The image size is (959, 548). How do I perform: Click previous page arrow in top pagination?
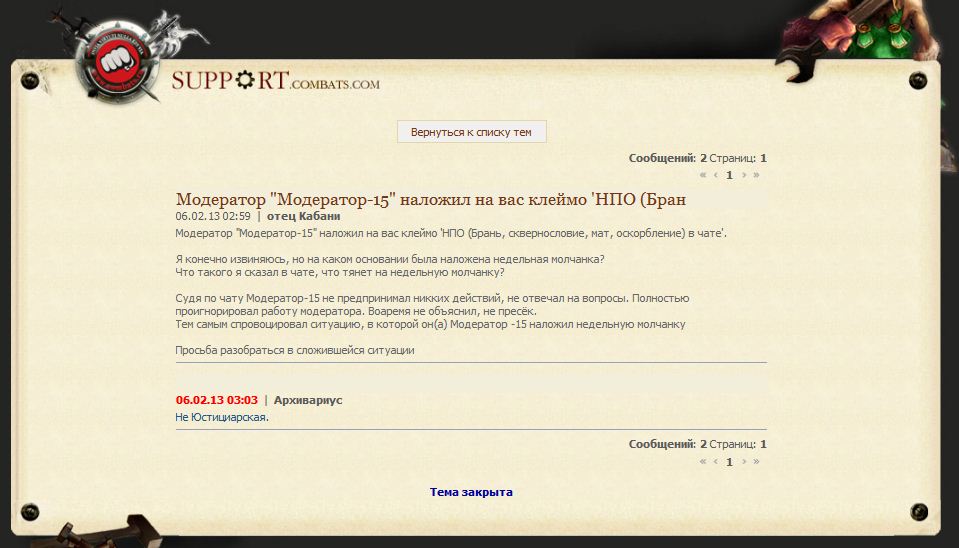(x=716, y=175)
